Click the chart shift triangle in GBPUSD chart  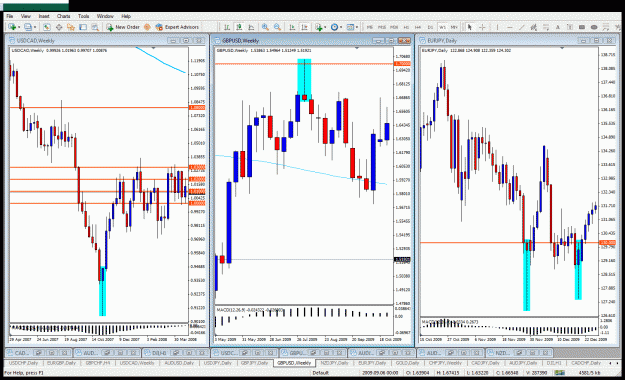(x=357, y=48)
